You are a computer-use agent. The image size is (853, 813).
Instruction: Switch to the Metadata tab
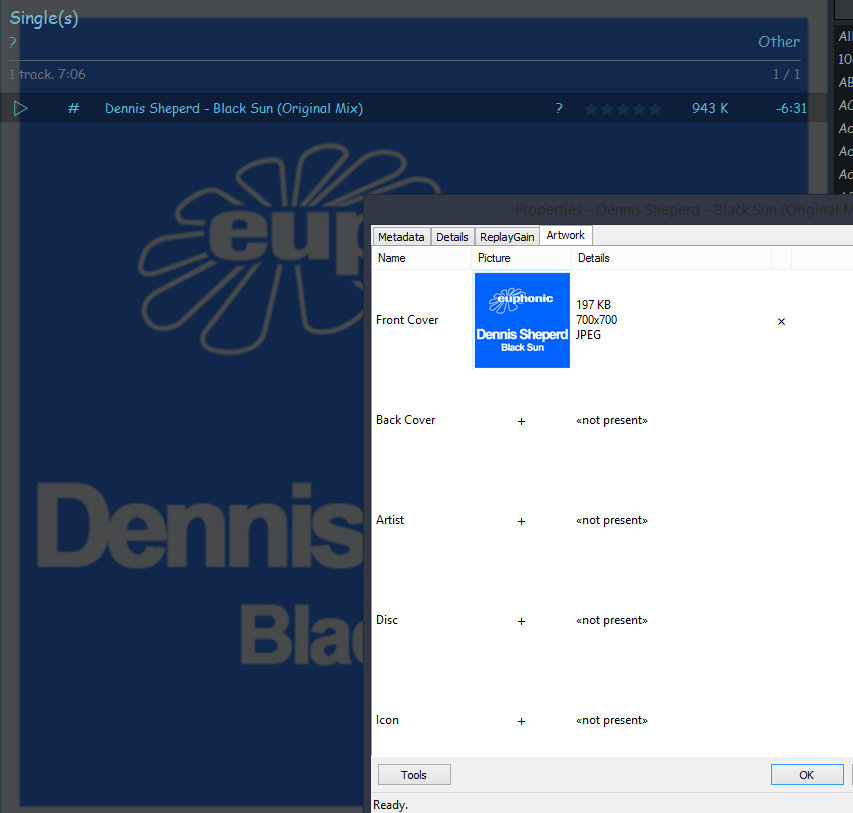click(401, 237)
